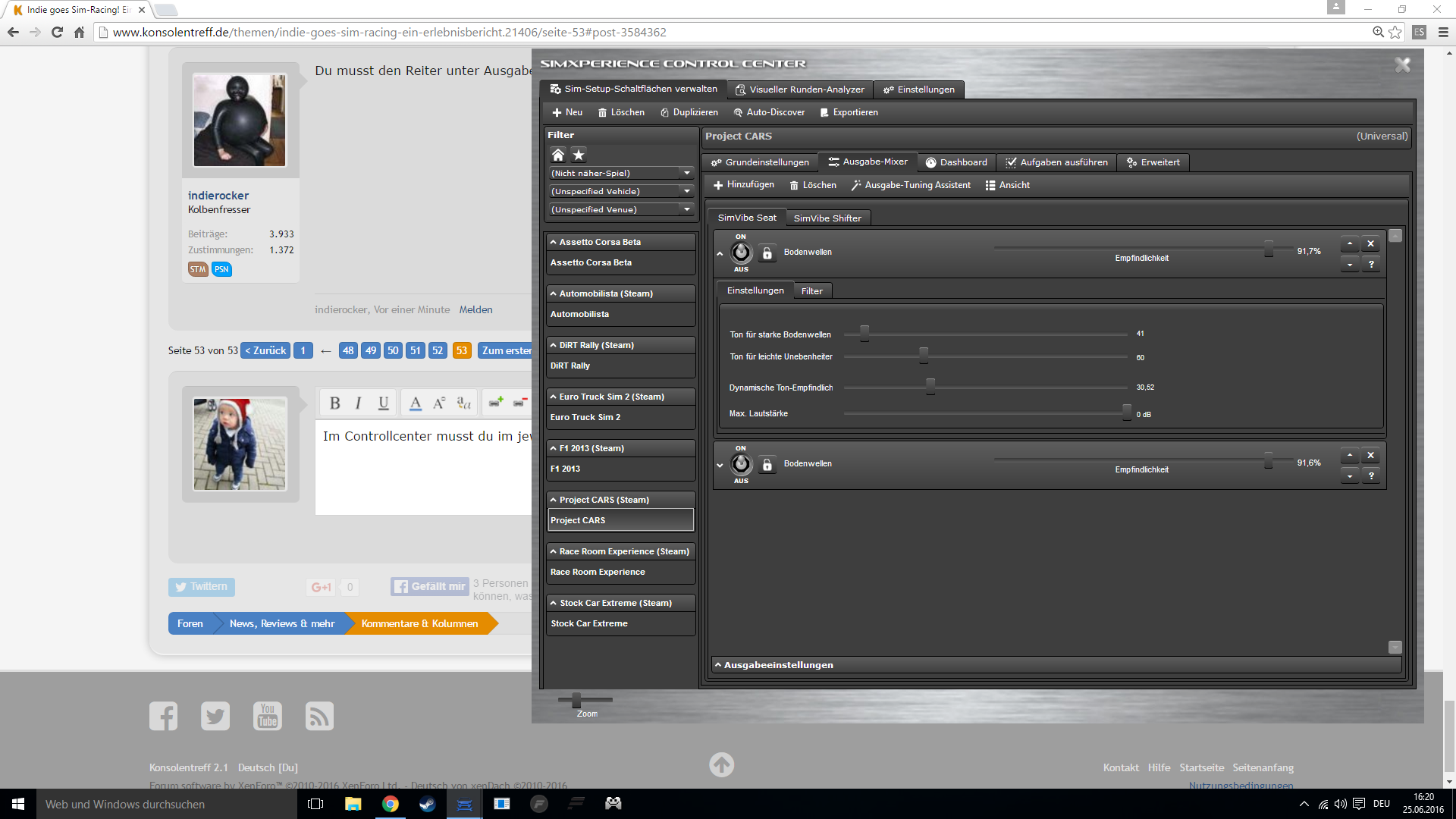
Task: Click the Duplizieren button
Action: pyautogui.click(x=689, y=112)
